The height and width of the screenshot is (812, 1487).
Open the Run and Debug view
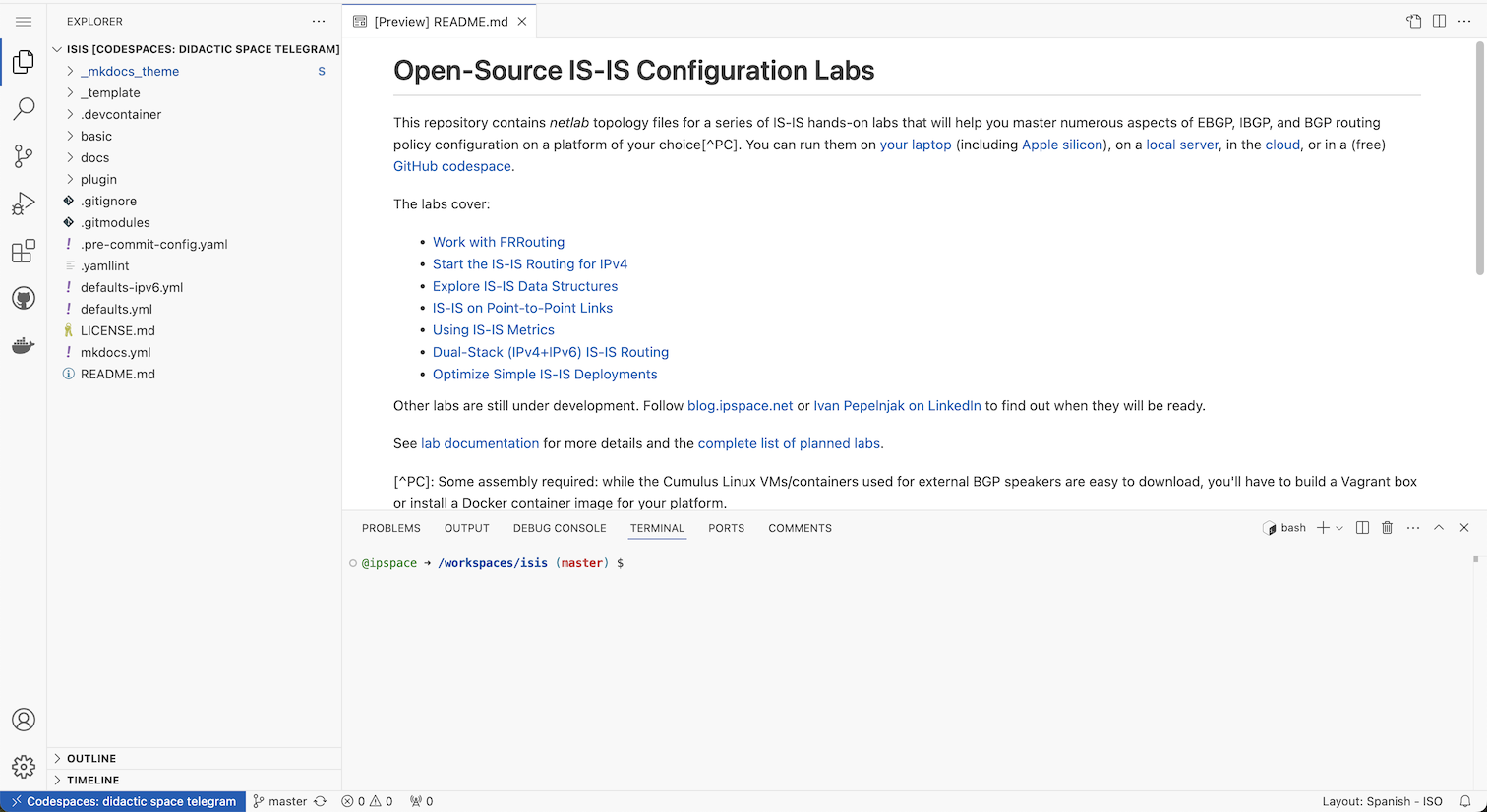(24, 203)
